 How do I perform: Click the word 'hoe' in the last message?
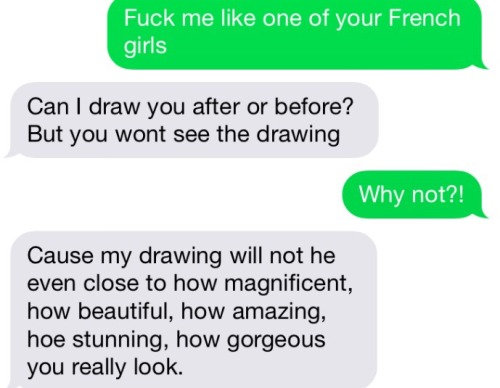point(46,340)
